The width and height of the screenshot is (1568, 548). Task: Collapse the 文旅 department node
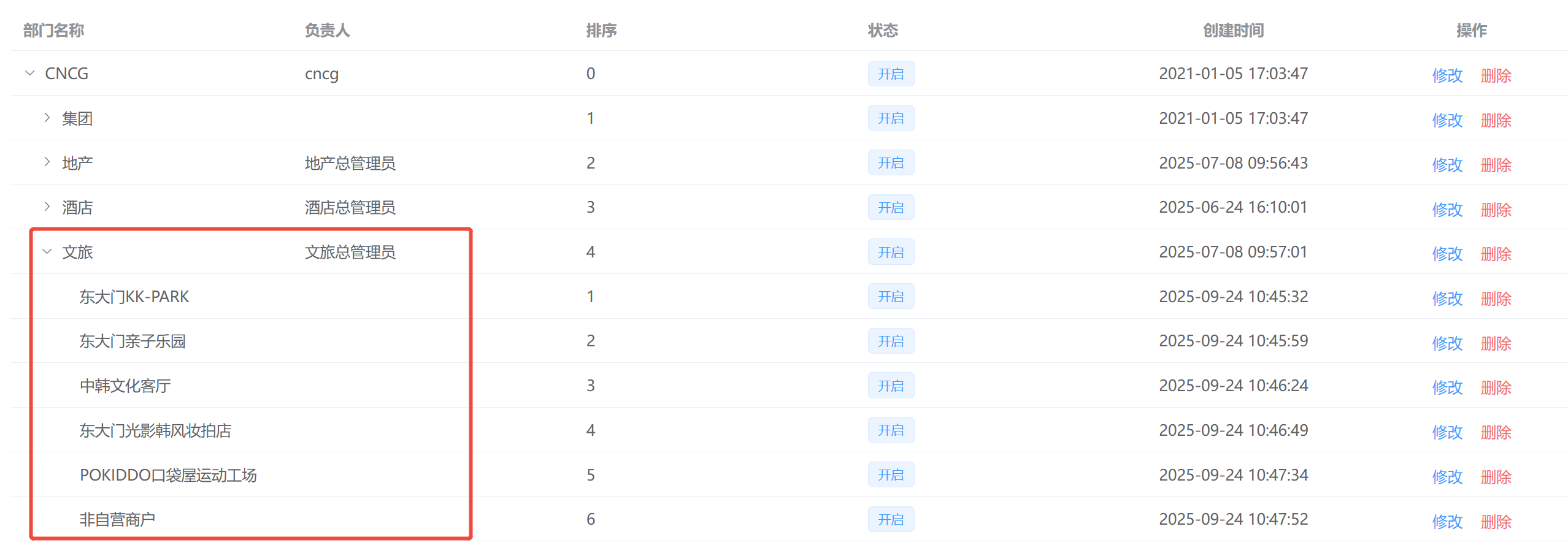click(47, 252)
